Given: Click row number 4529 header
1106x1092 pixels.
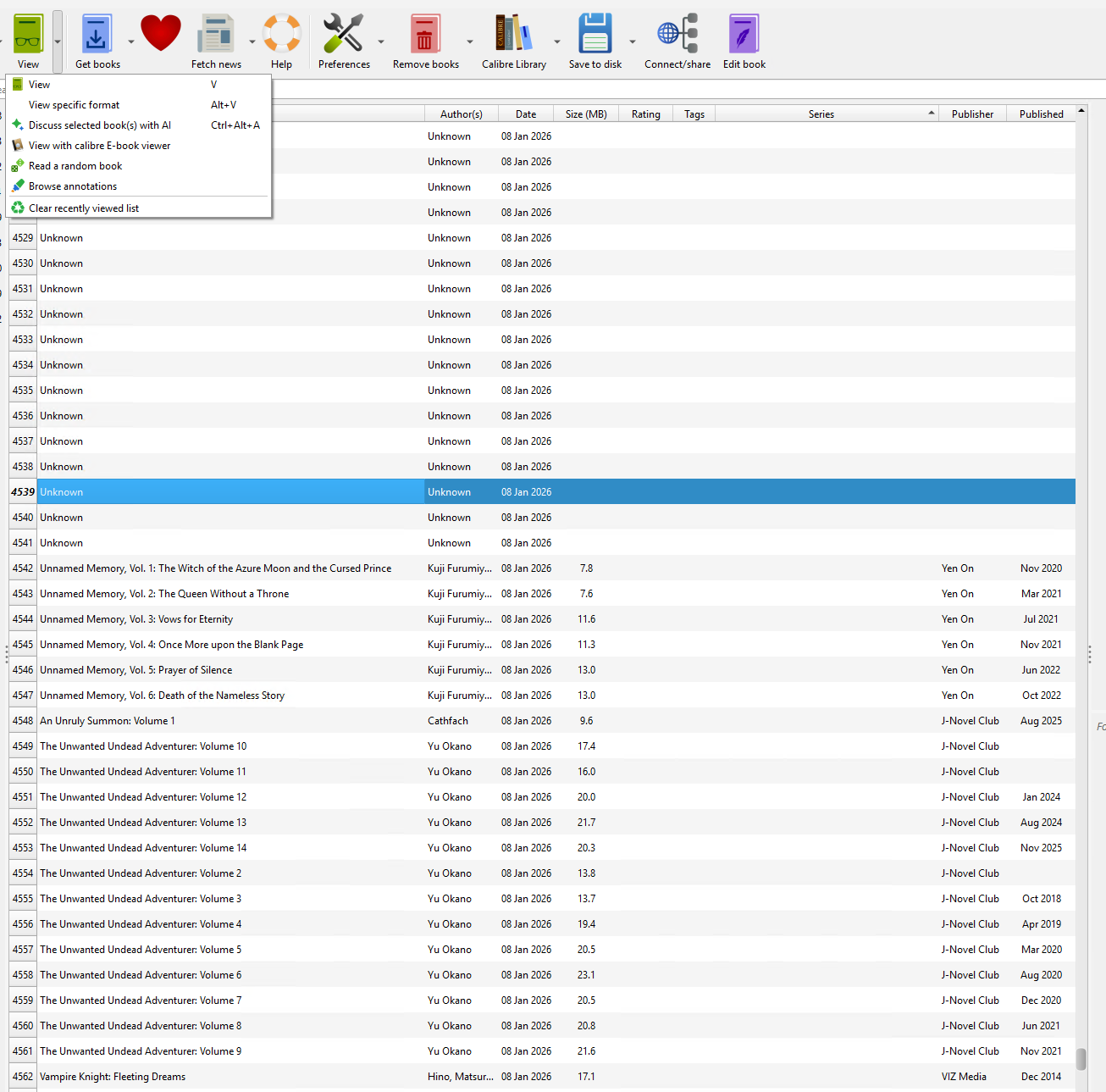Looking at the screenshot, I should click(23, 238).
